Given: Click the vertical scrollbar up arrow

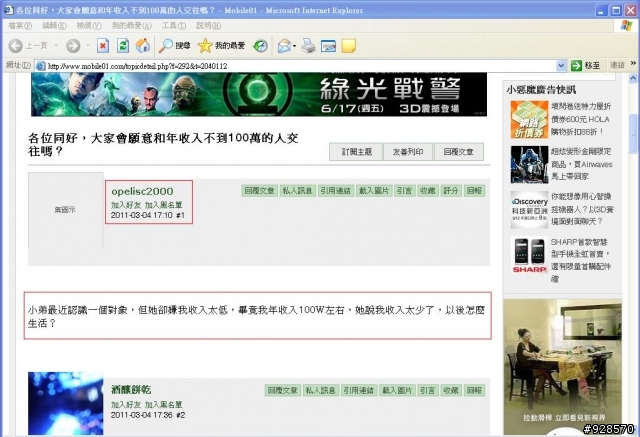Looking at the screenshot, I should click(x=633, y=78).
